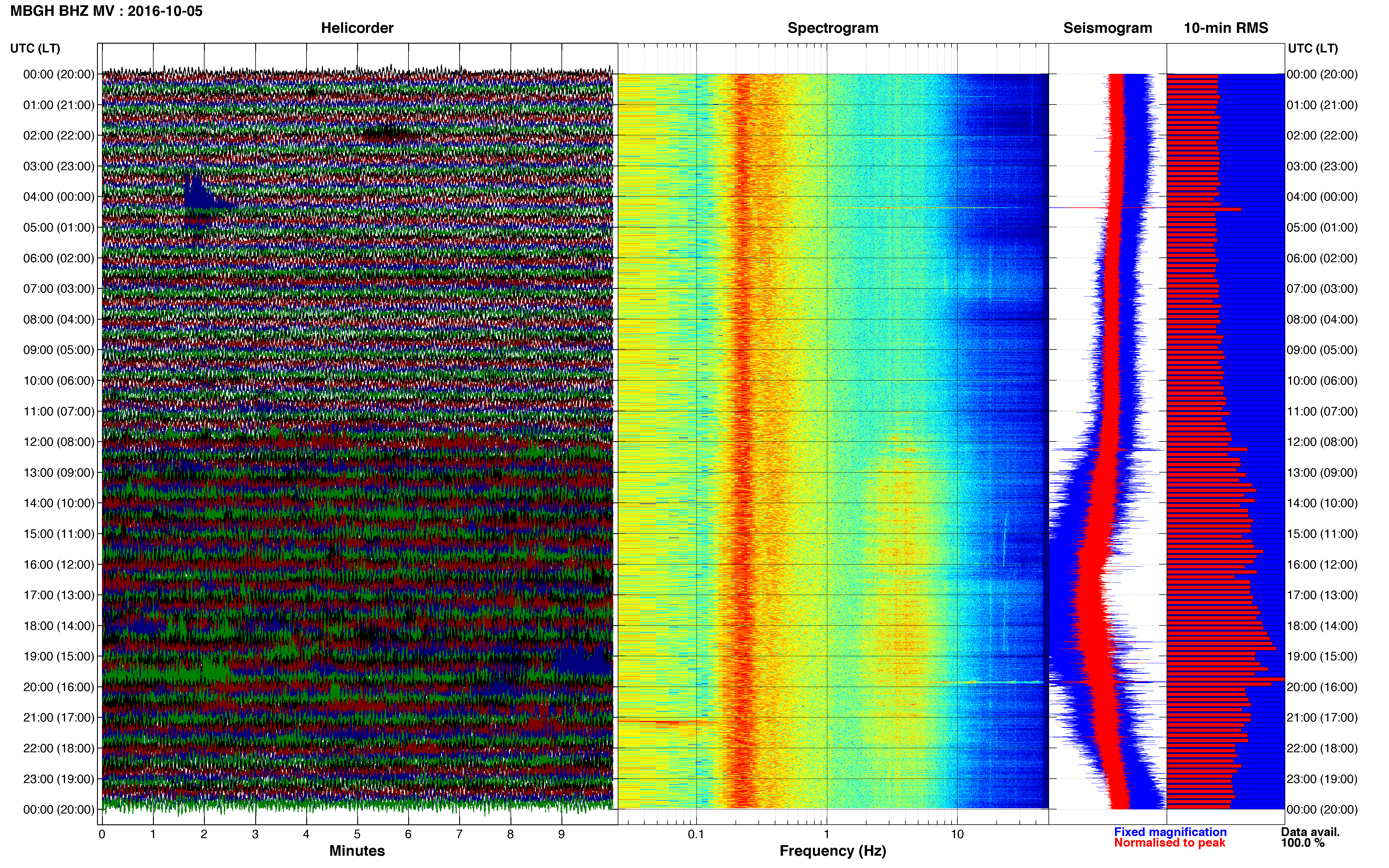
Task: Click the "Seismogram" panel heading
Action: [x=1108, y=28]
